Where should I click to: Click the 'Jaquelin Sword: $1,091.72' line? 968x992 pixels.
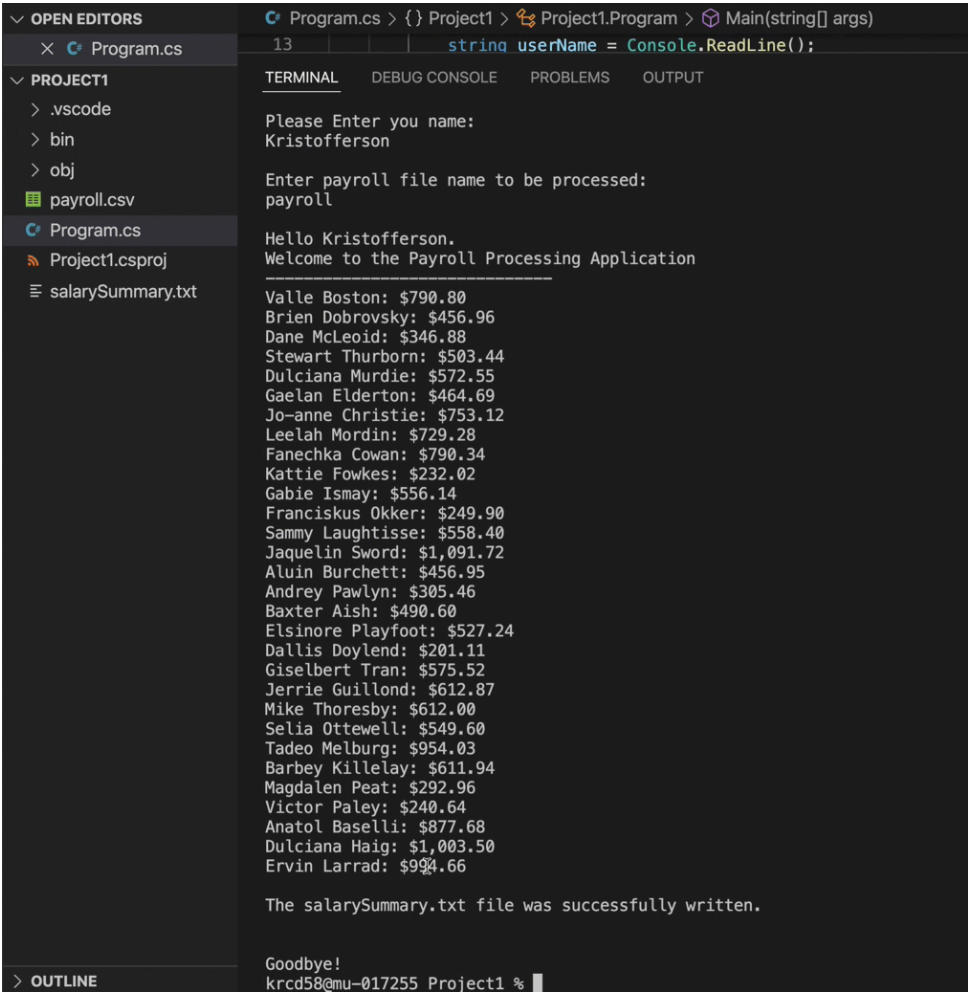point(384,553)
